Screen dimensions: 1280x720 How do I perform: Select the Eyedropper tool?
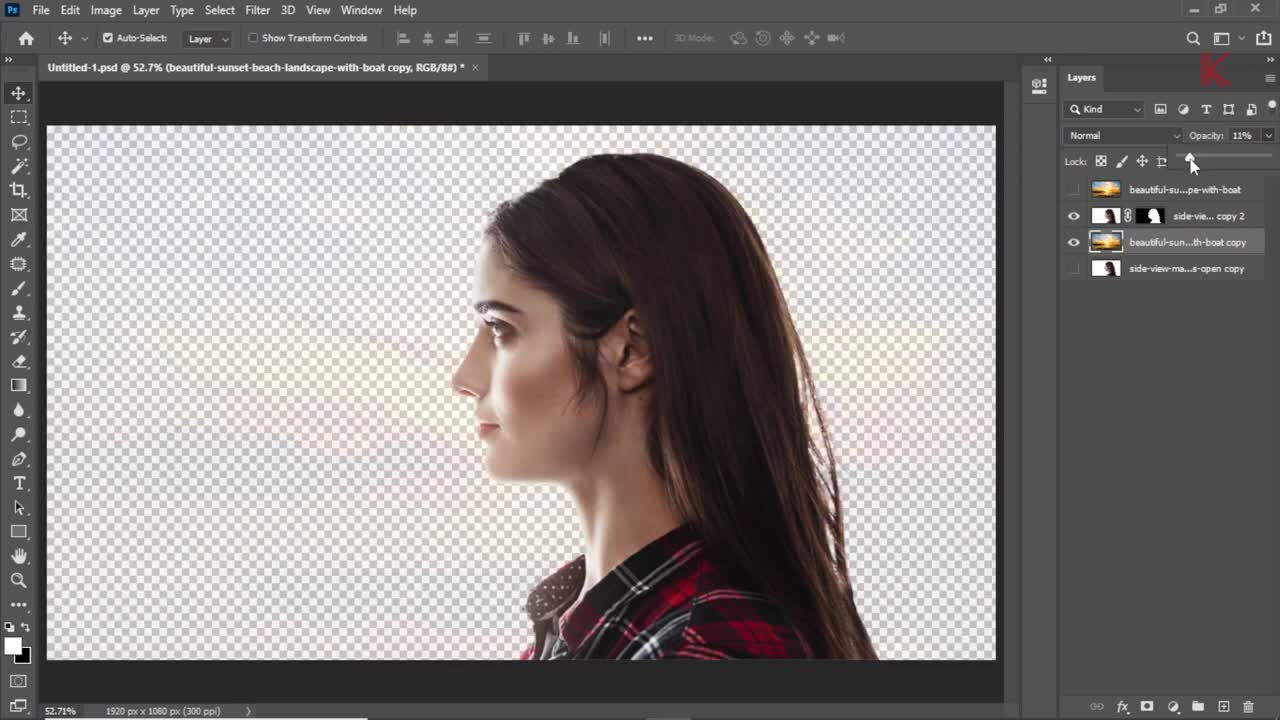19,240
